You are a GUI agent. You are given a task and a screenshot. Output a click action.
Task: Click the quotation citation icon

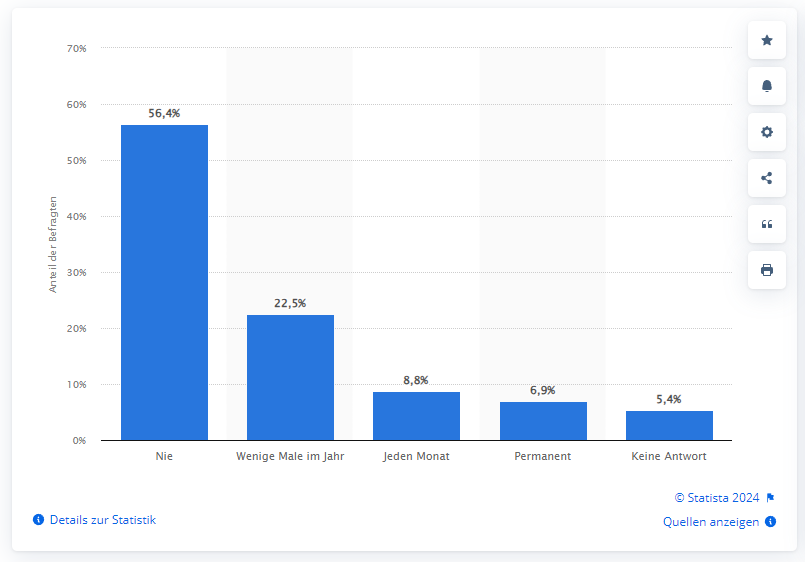point(766,224)
